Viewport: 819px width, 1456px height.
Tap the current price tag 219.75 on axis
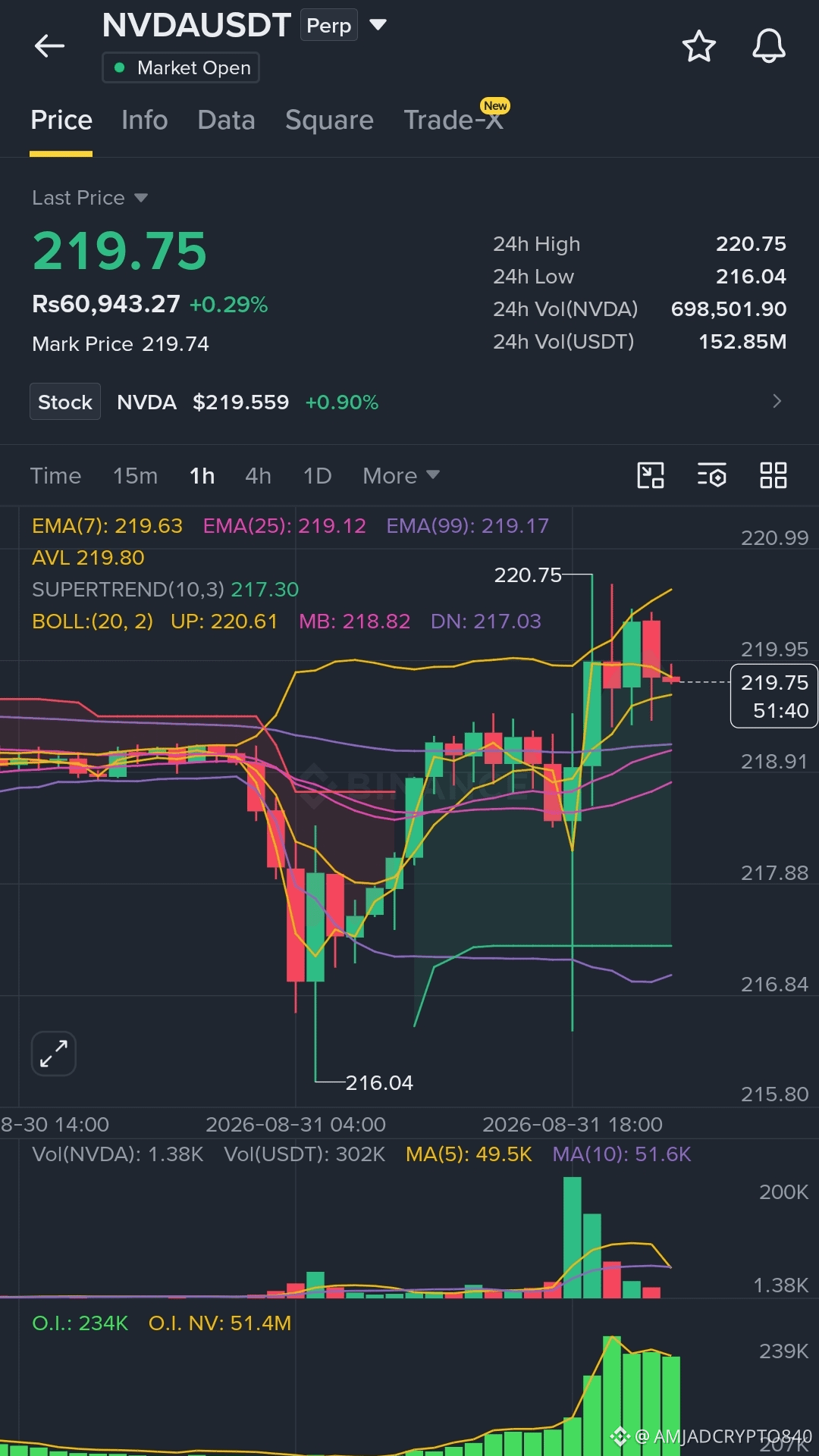click(x=774, y=696)
